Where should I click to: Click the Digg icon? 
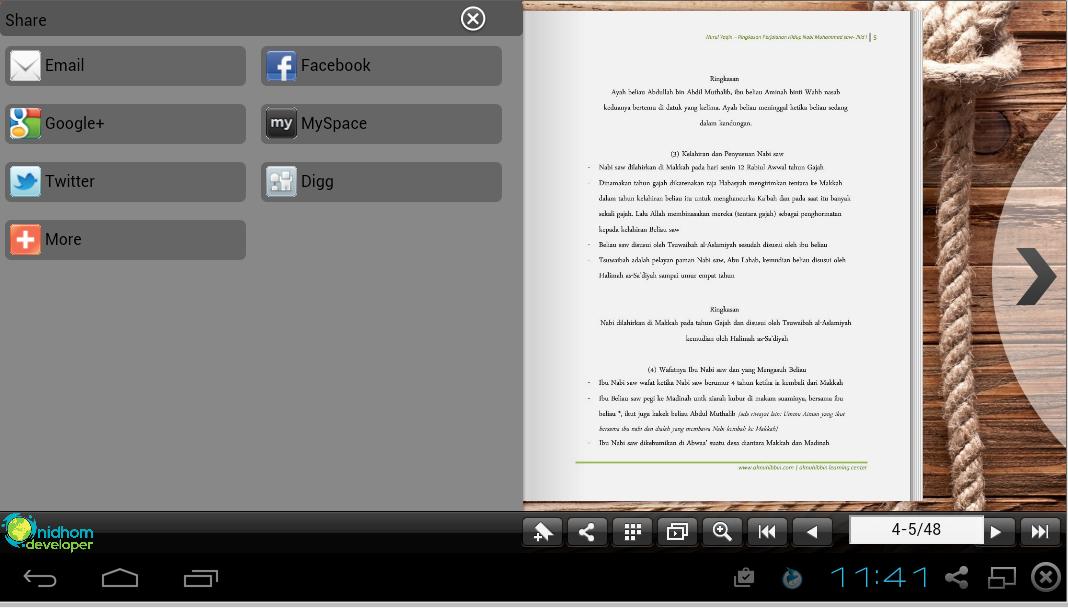click(x=282, y=182)
